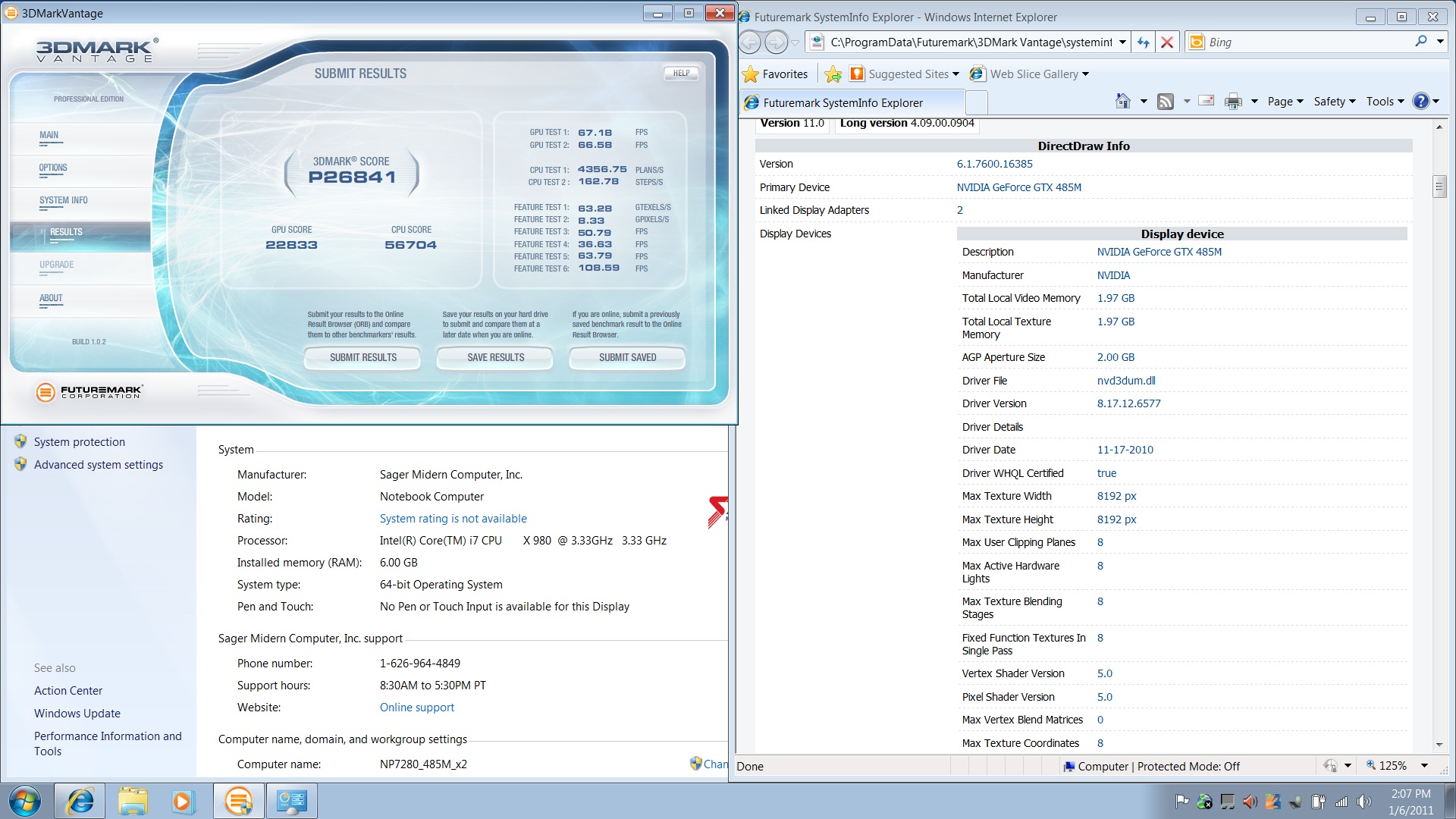Open a new blank IE tab
This screenshot has height=819, width=1456.
coord(977,102)
